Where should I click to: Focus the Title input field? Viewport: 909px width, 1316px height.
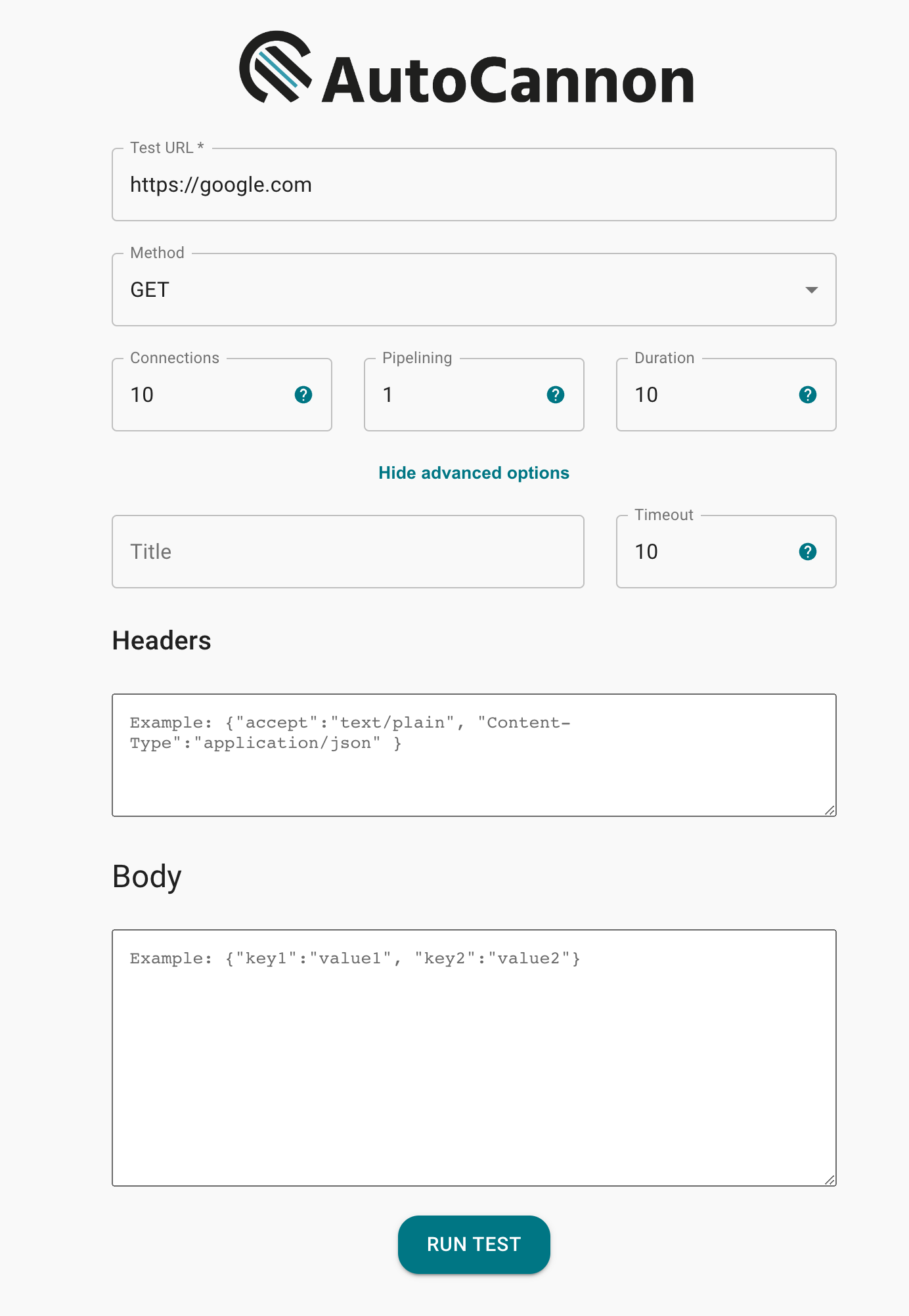348,552
